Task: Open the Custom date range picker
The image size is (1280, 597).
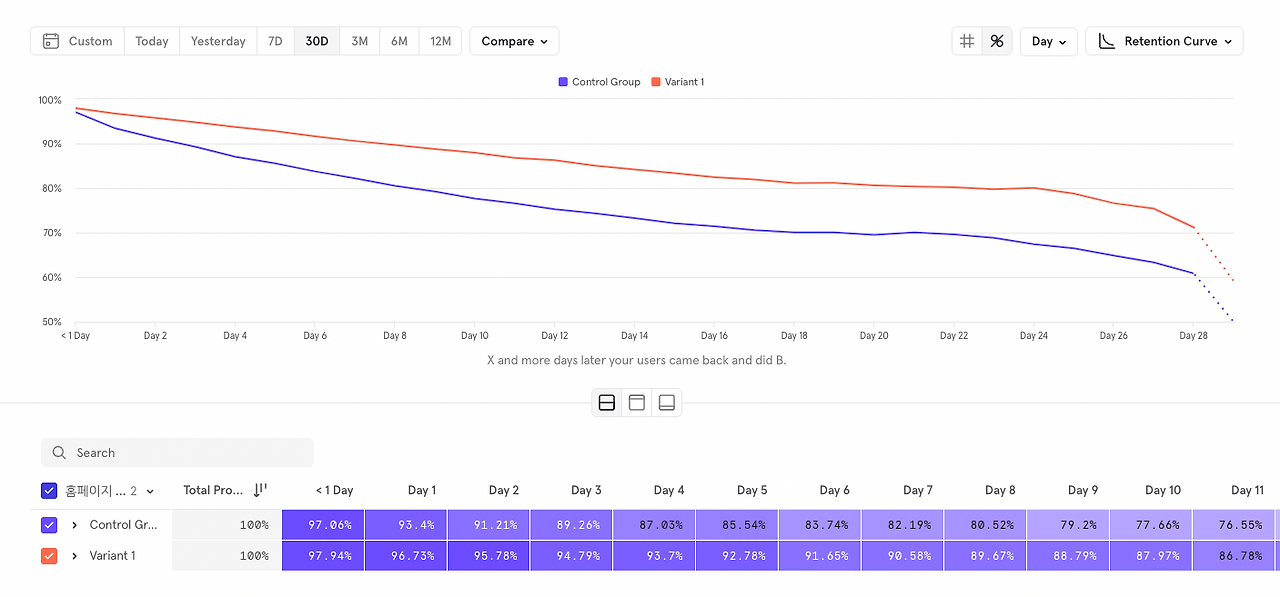Action: click(x=78, y=41)
